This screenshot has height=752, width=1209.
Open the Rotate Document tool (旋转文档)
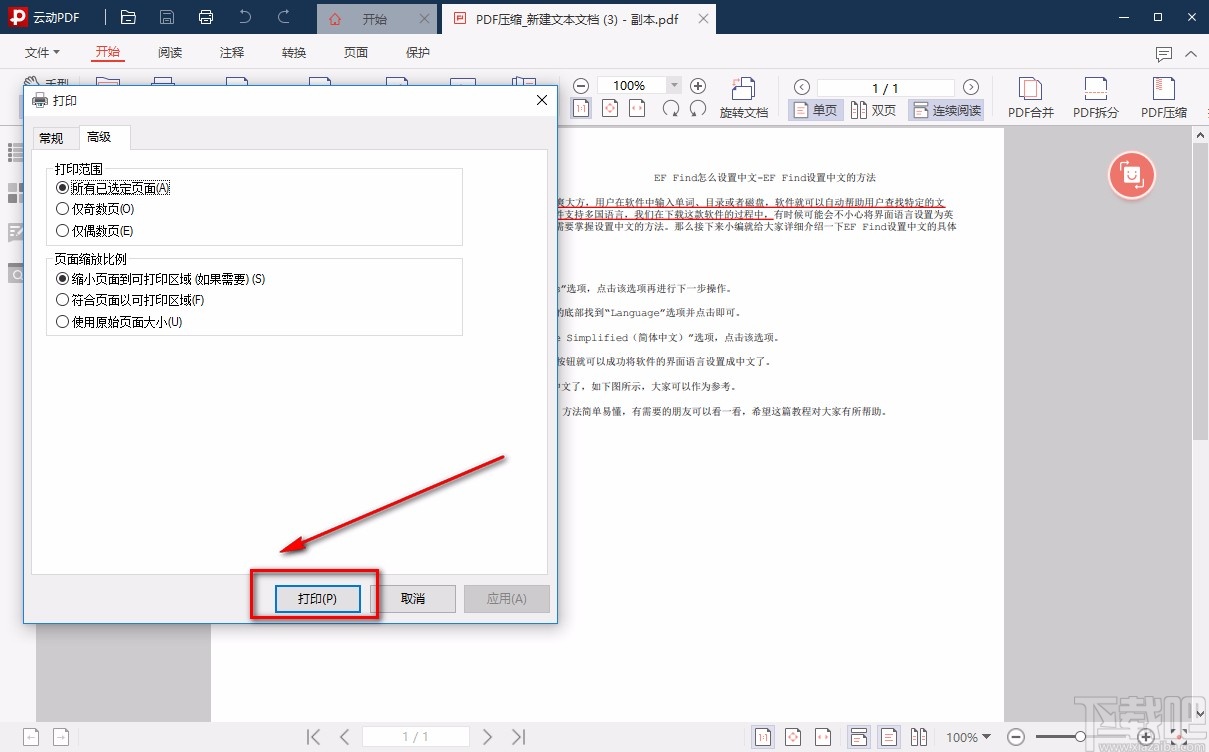click(x=743, y=98)
